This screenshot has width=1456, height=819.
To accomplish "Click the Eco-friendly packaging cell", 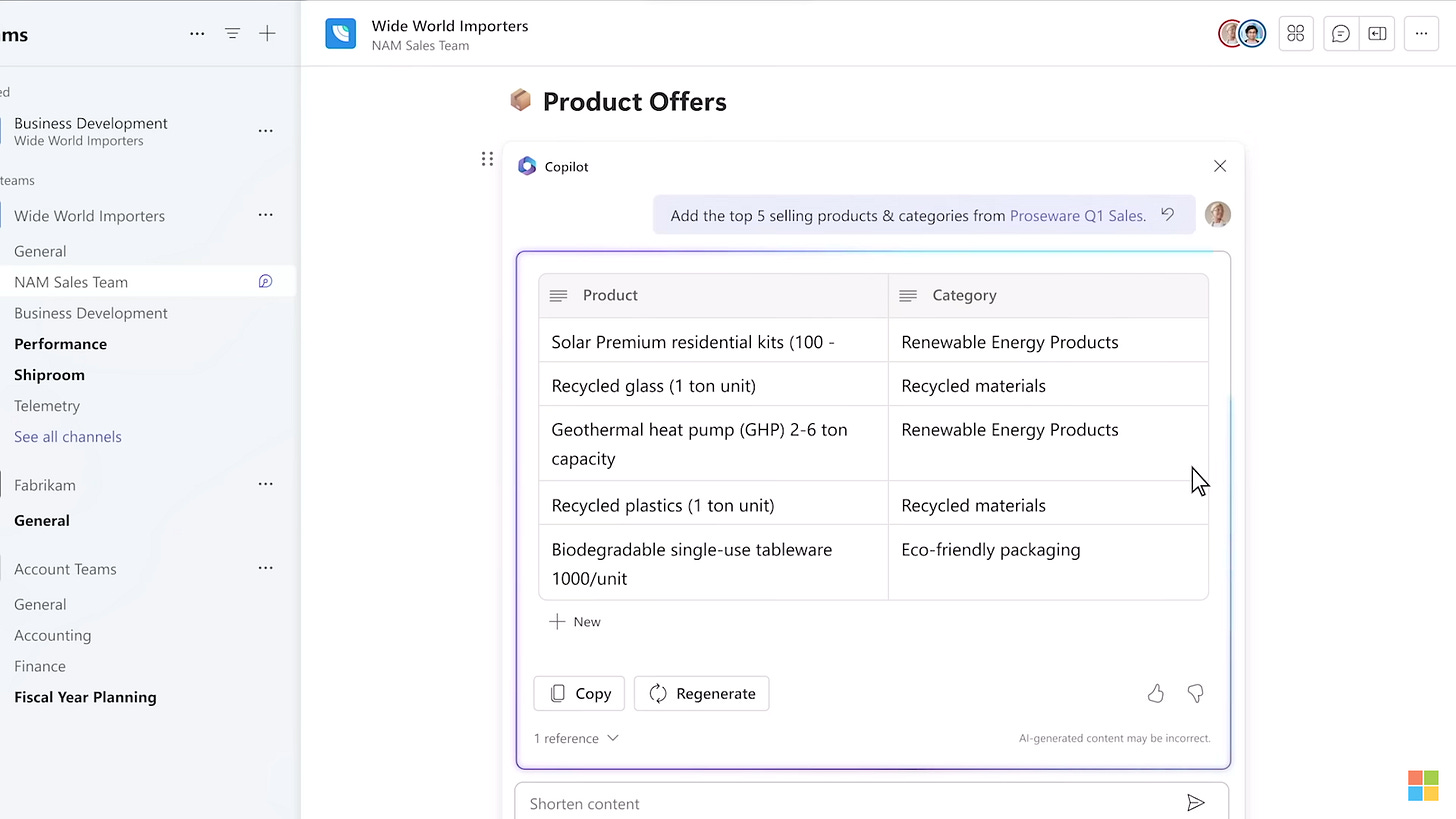I will click(x=1048, y=564).
